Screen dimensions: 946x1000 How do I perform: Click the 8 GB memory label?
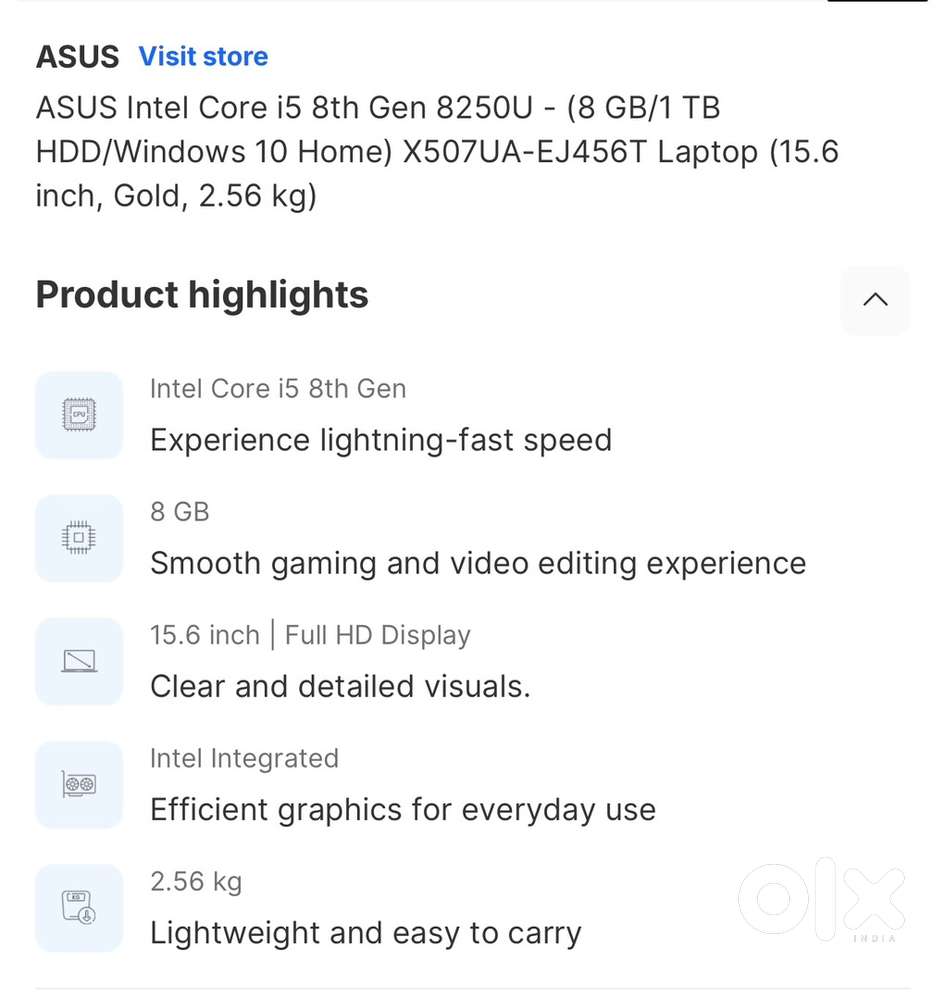pyautogui.click(x=180, y=512)
